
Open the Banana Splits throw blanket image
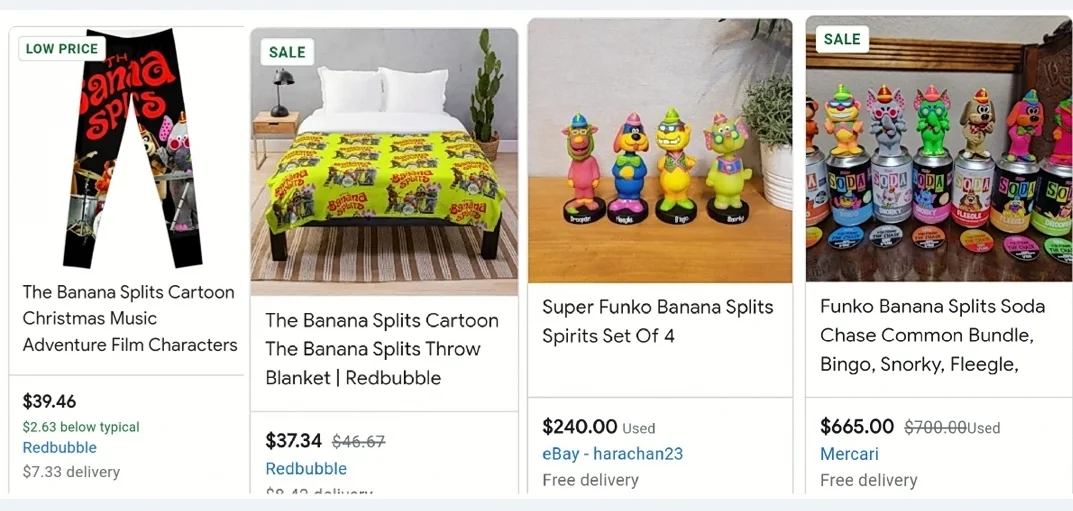tap(384, 160)
